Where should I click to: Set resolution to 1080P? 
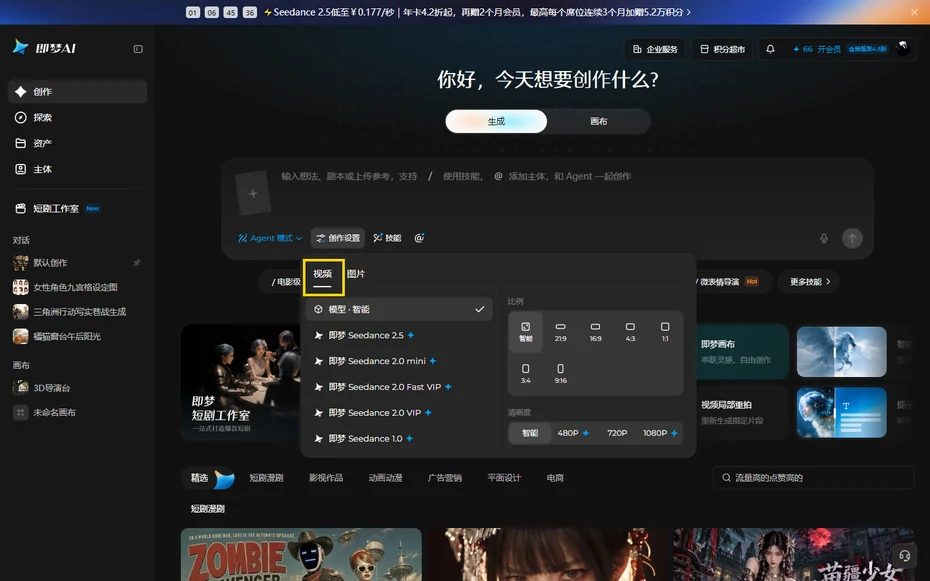(660, 433)
